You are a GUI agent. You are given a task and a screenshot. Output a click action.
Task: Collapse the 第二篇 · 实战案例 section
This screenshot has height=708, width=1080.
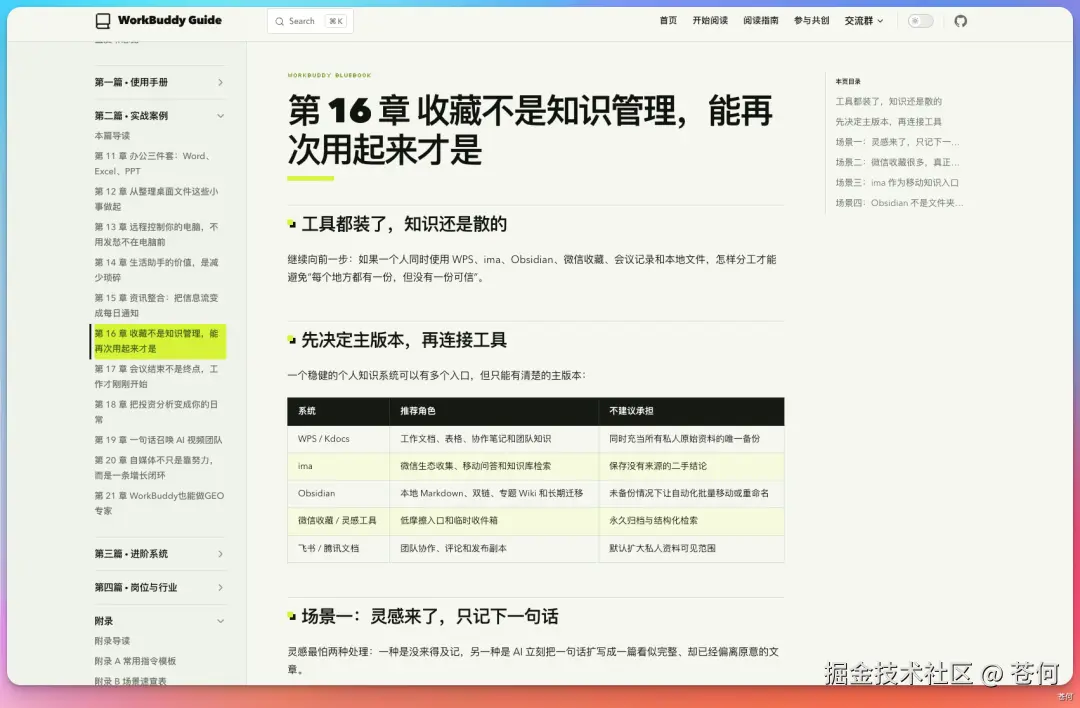click(x=160, y=116)
